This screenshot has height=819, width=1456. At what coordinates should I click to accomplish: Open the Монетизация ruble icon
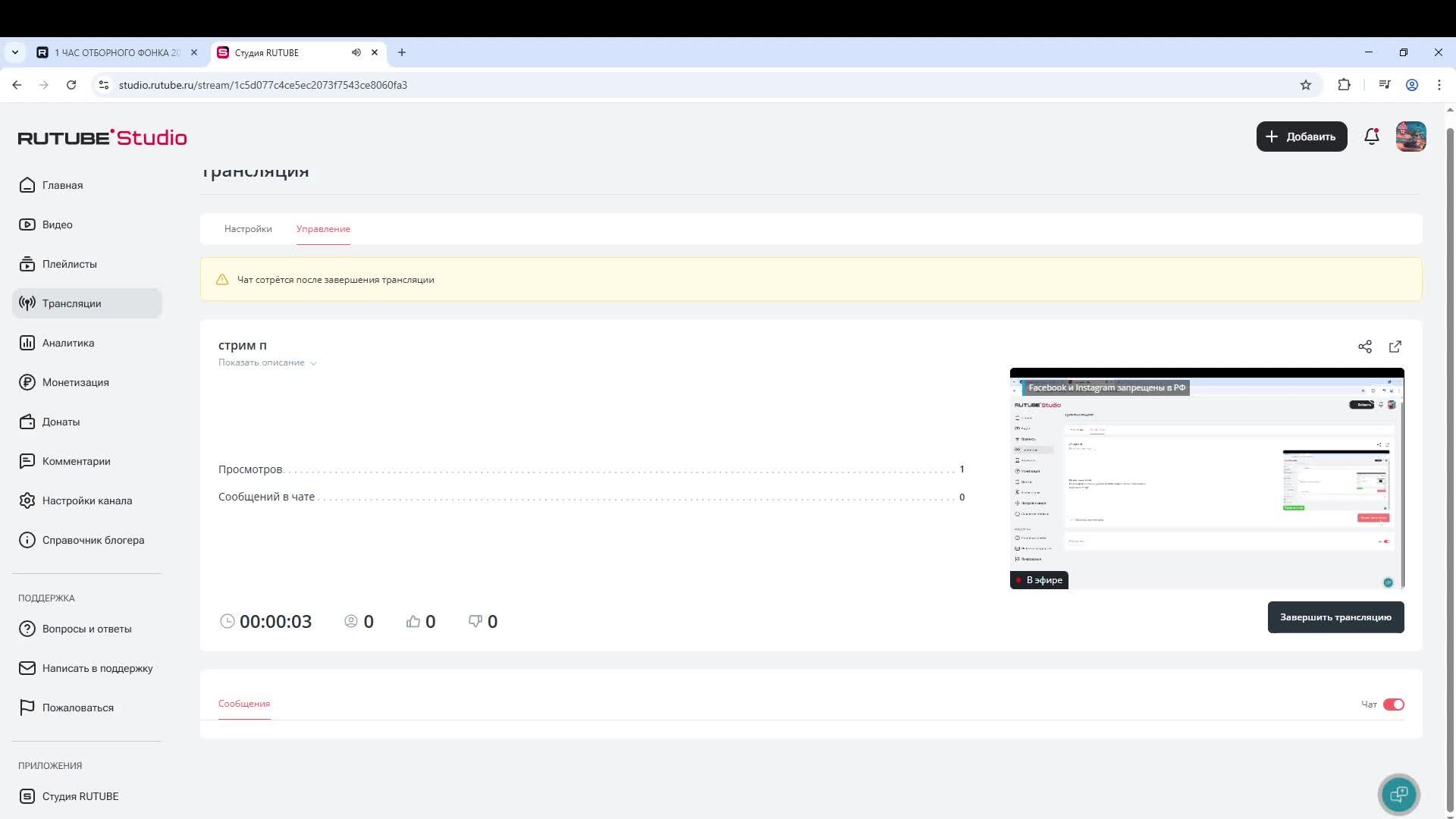[27, 382]
